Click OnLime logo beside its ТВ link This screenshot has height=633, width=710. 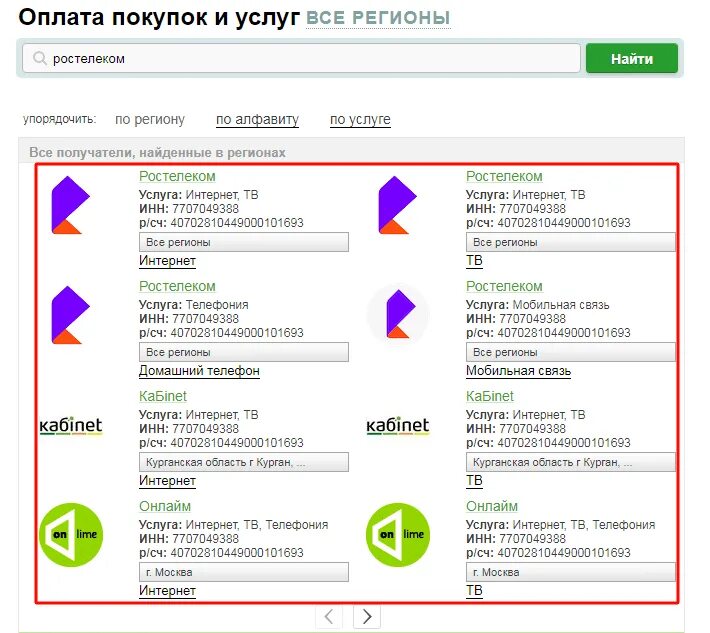[x=398, y=535]
